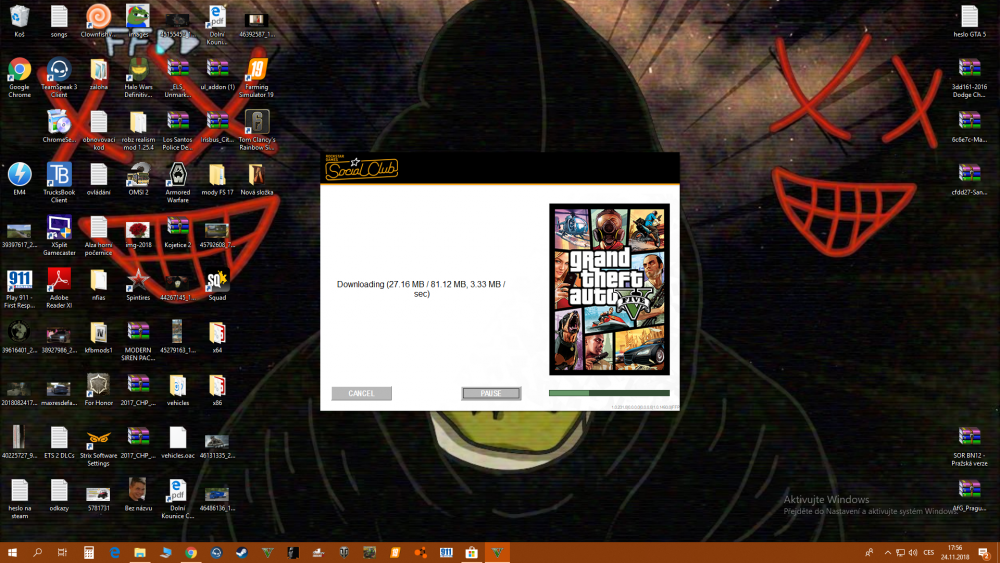The image size is (1000, 563).
Task: Launch Steam from the taskbar
Action: click(242, 552)
